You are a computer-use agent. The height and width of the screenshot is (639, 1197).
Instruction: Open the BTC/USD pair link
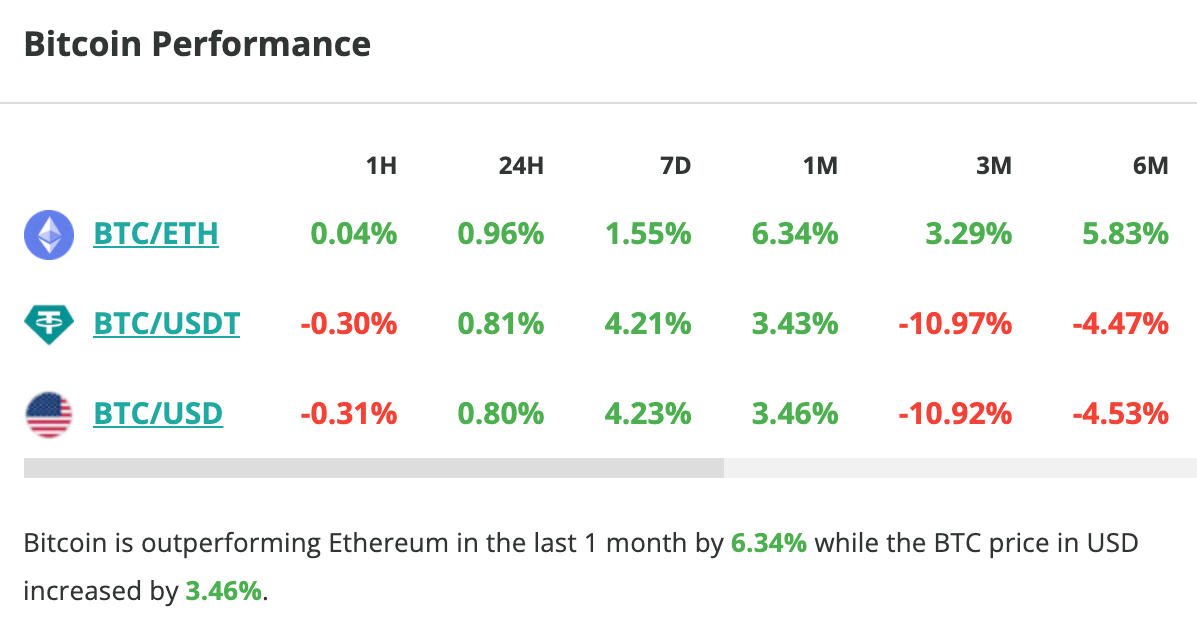click(x=158, y=413)
